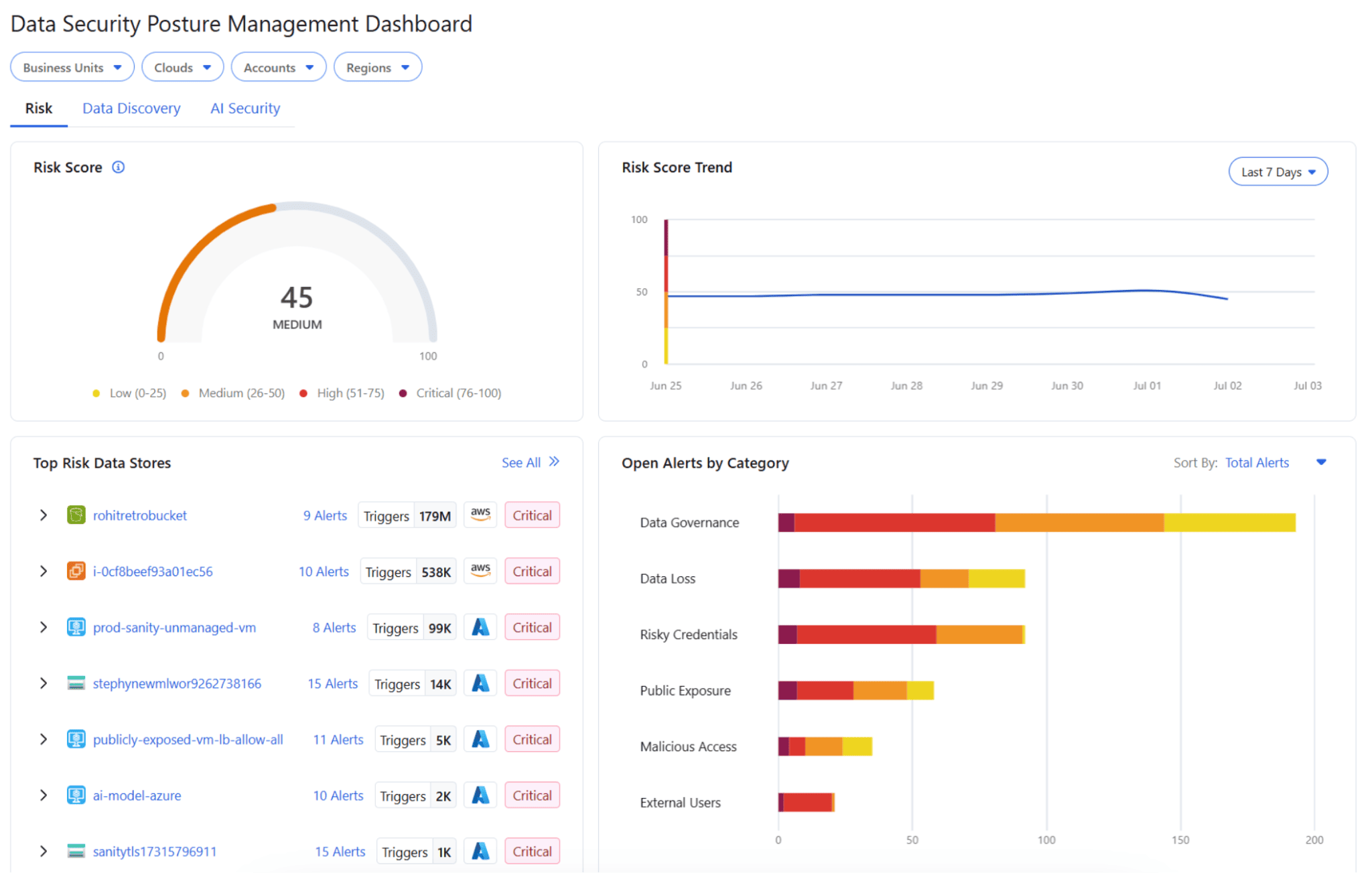The width and height of the screenshot is (1372, 873).
Task: Switch to the Risk tab
Action: pyautogui.click(x=39, y=109)
